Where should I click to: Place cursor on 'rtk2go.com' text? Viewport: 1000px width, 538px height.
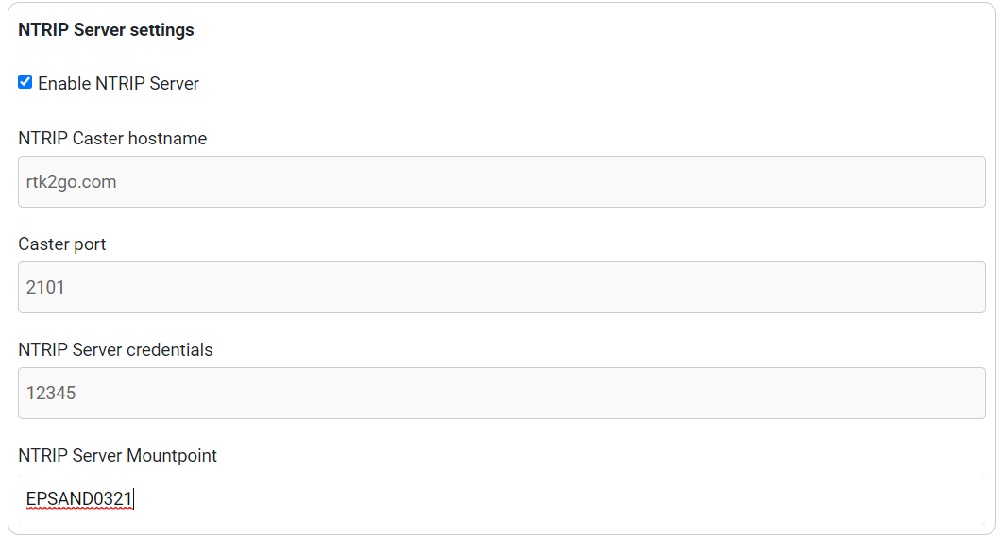coord(71,182)
